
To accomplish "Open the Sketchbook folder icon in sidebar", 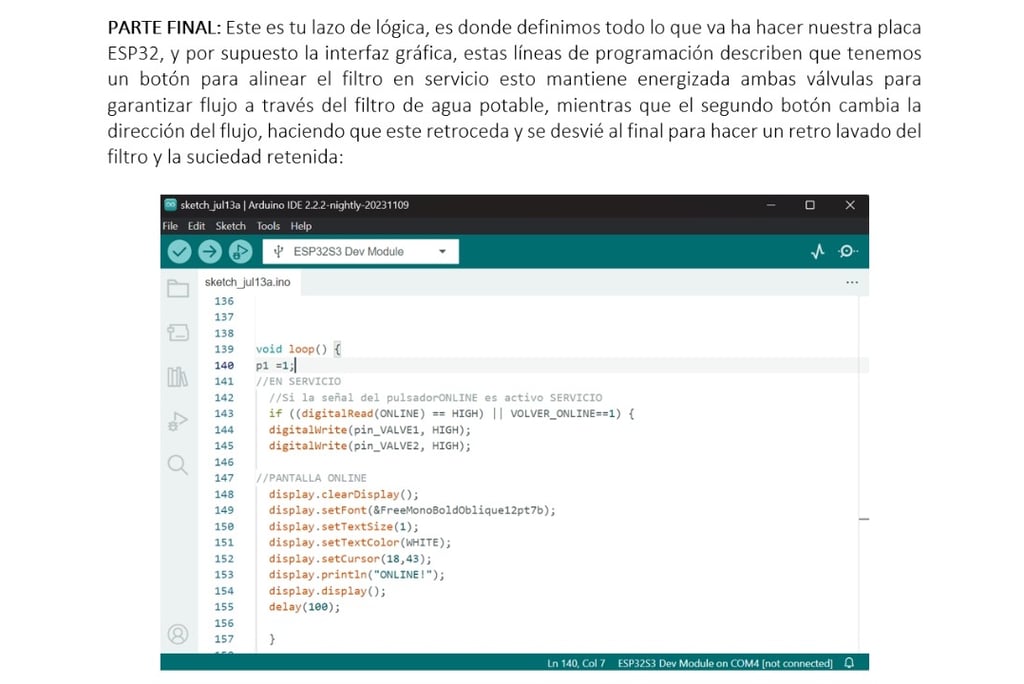I will [178, 288].
